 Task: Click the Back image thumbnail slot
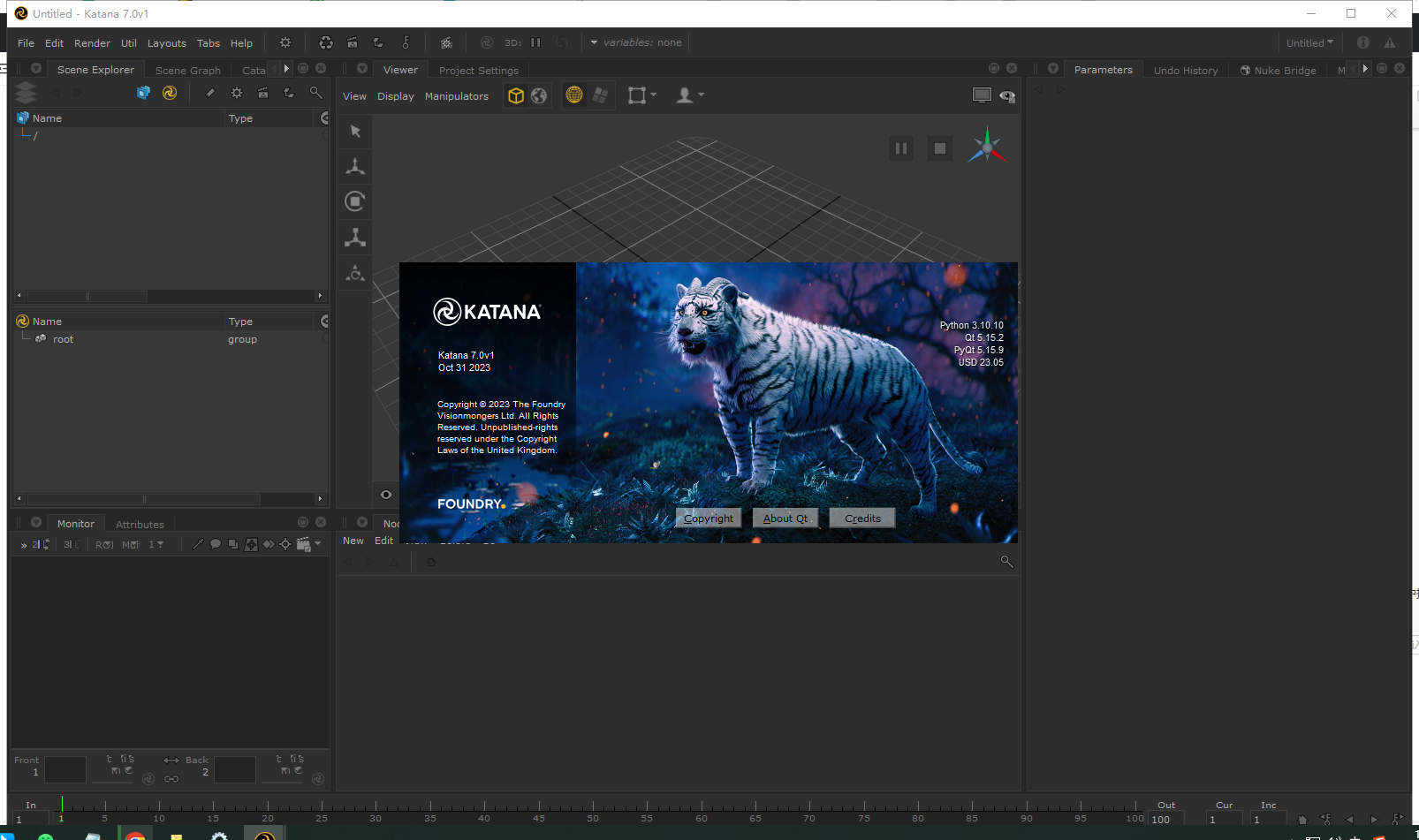[x=235, y=769]
